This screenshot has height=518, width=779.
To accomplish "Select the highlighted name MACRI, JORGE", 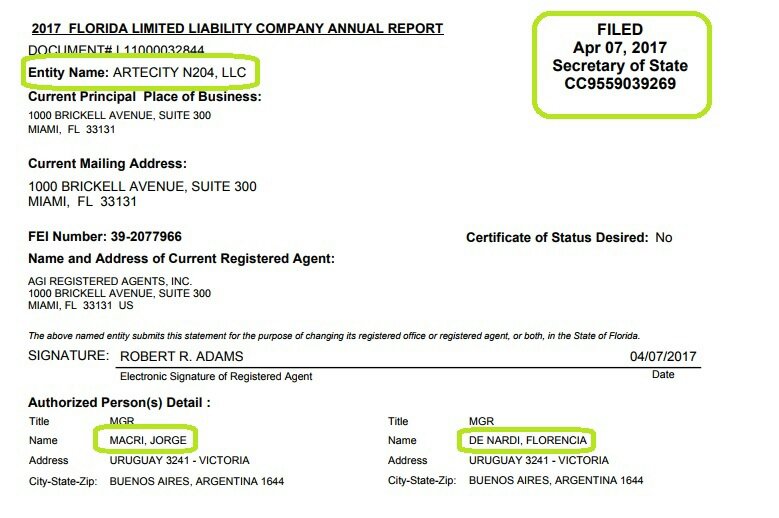I will (x=146, y=440).
